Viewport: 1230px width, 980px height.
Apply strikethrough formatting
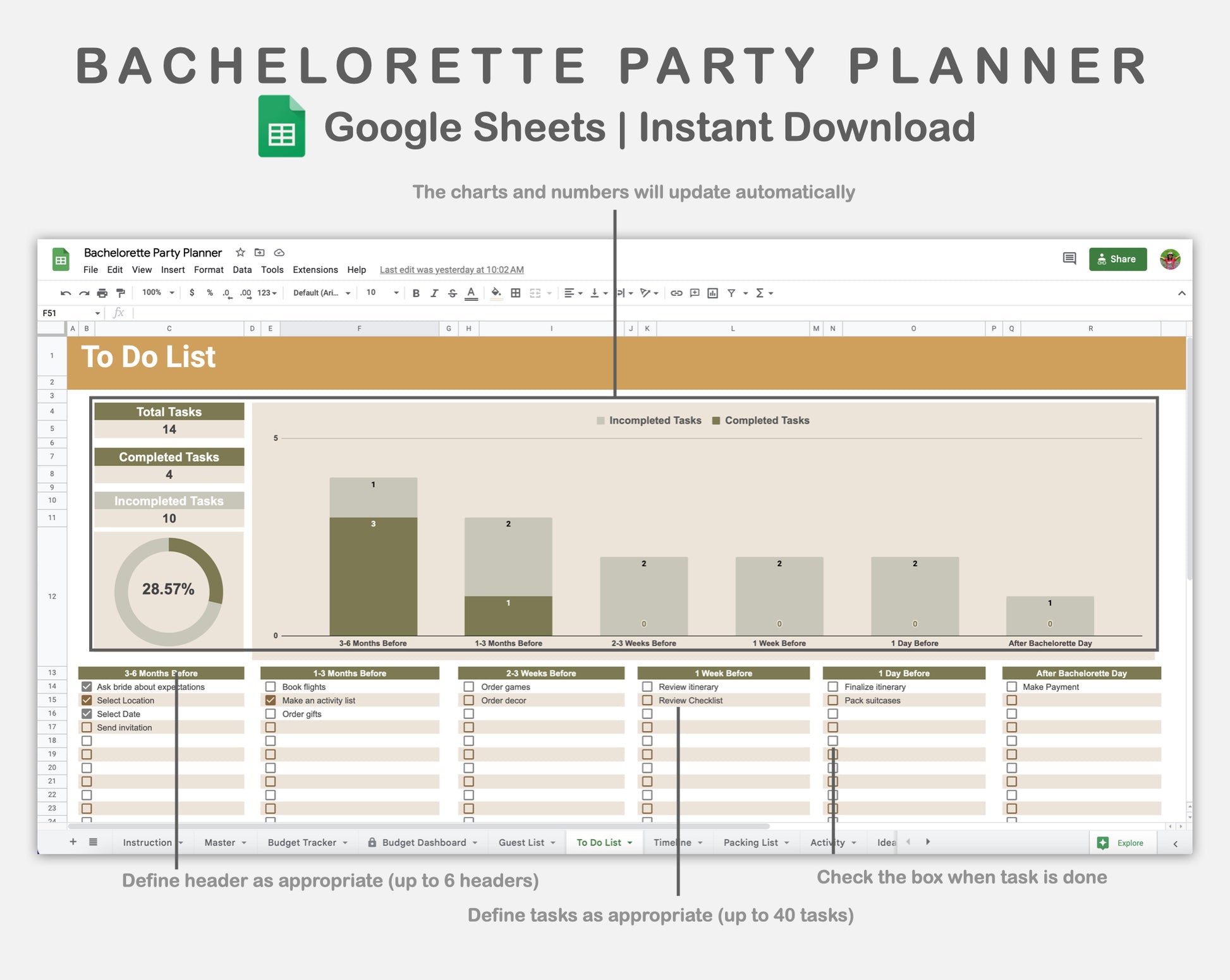pyautogui.click(x=453, y=293)
